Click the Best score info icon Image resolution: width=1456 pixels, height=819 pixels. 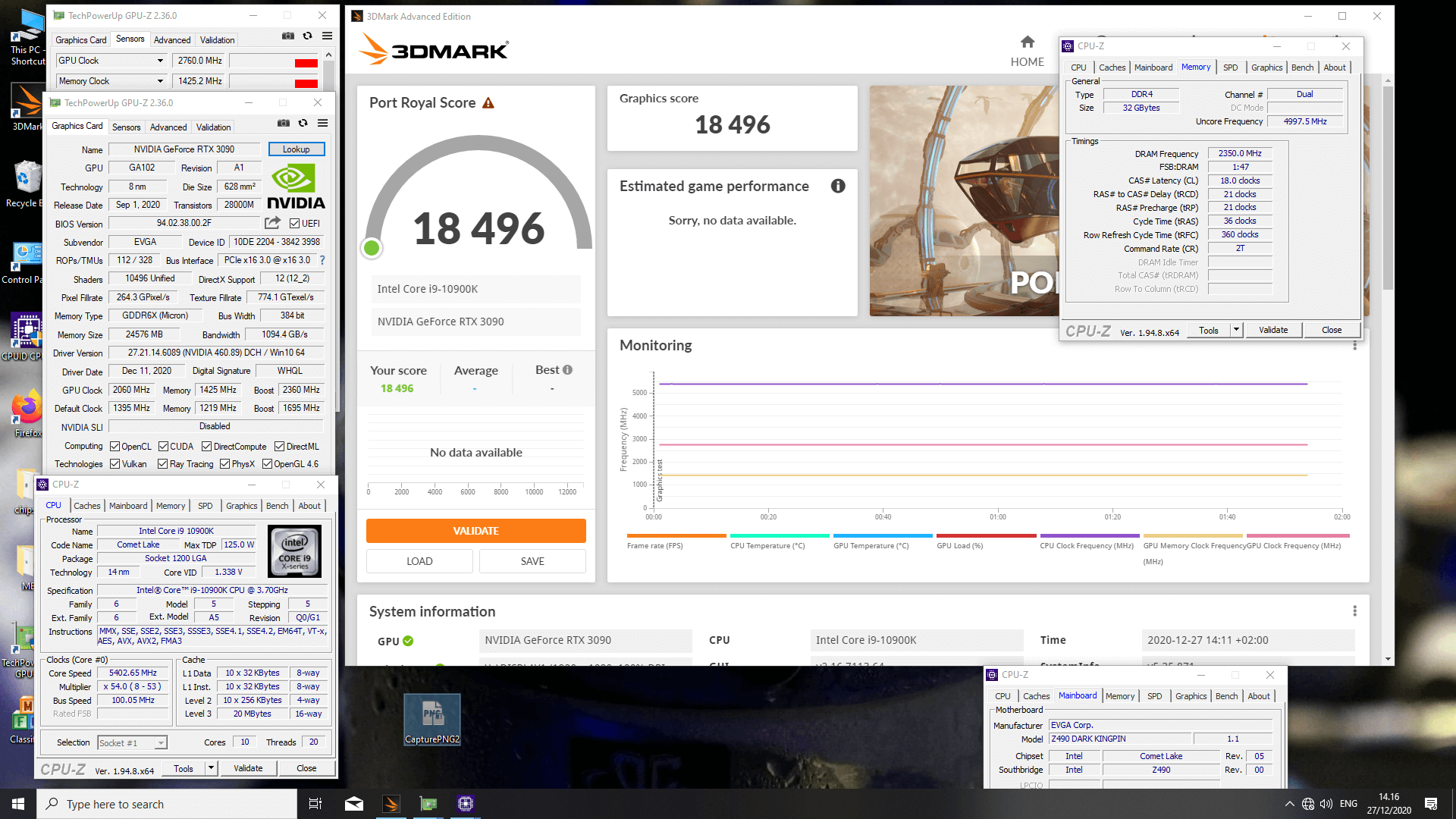pyautogui.click(x=567, y=370)
